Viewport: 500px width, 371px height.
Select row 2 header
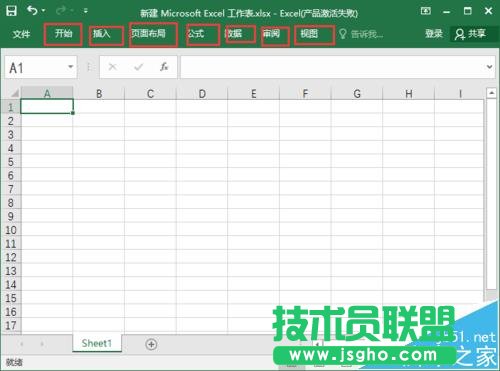11,121
